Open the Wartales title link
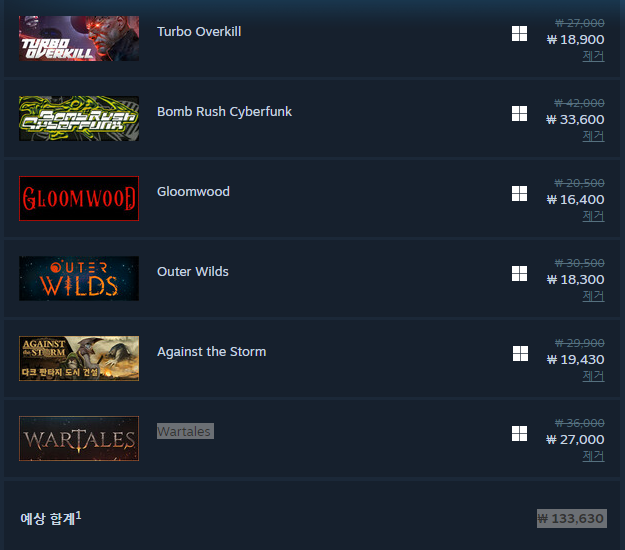625x550 pixels. coord(185,431)
